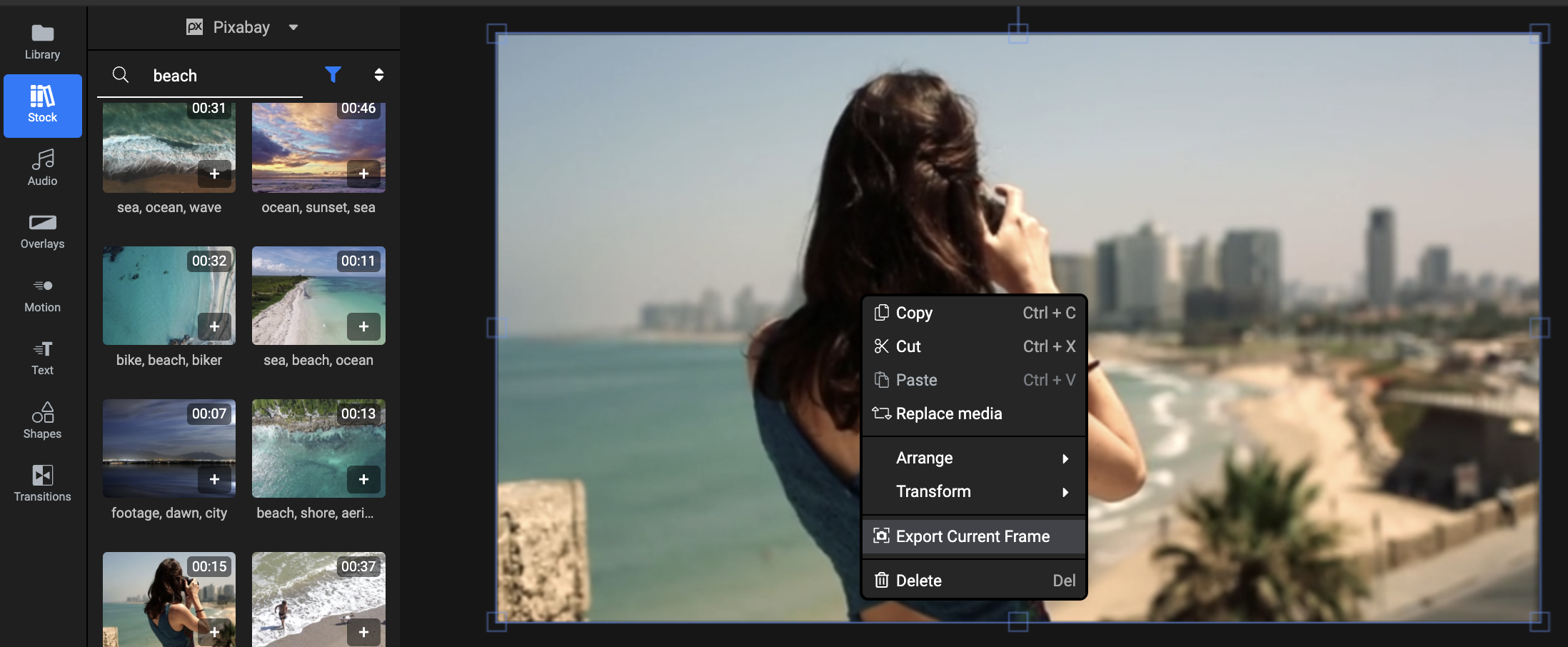Expand the Pixabay source dropdown
The image size is (1568, 647).
tap(293, 28)
